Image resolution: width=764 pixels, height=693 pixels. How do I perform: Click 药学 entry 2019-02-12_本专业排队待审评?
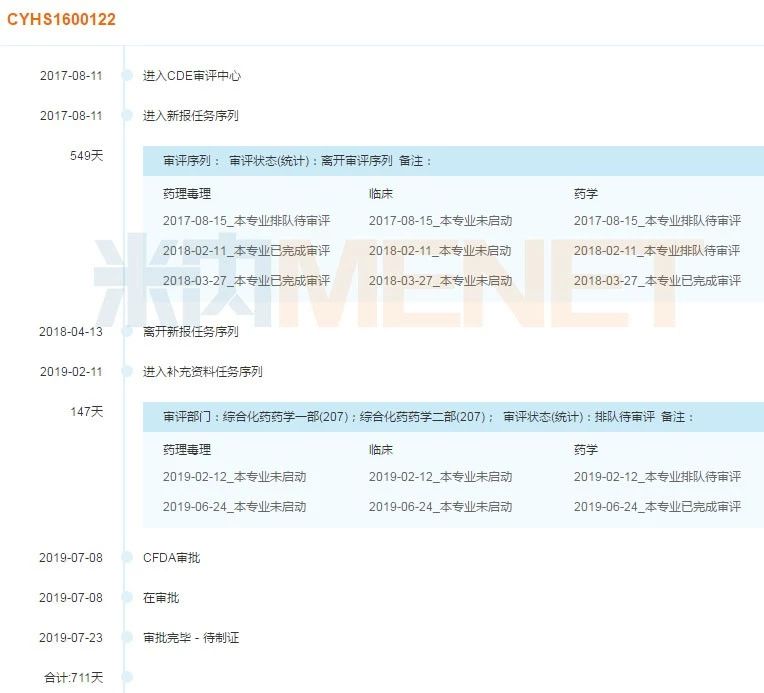click(x=657, y=477)
